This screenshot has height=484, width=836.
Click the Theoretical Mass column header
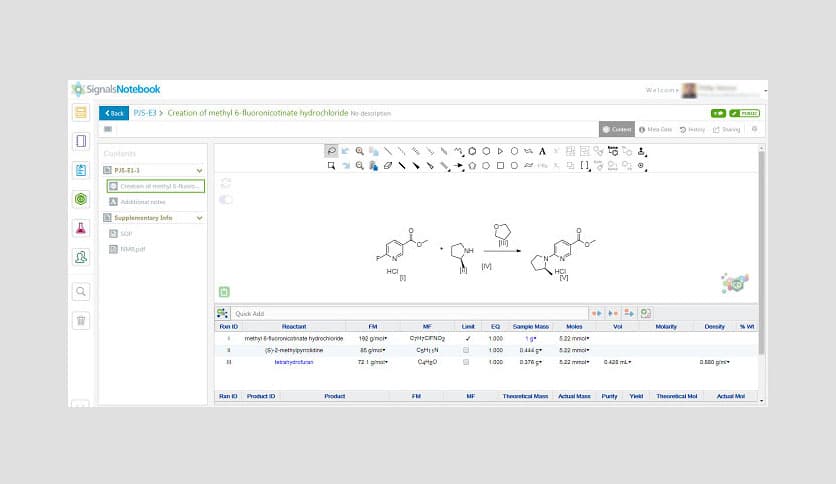525,396
